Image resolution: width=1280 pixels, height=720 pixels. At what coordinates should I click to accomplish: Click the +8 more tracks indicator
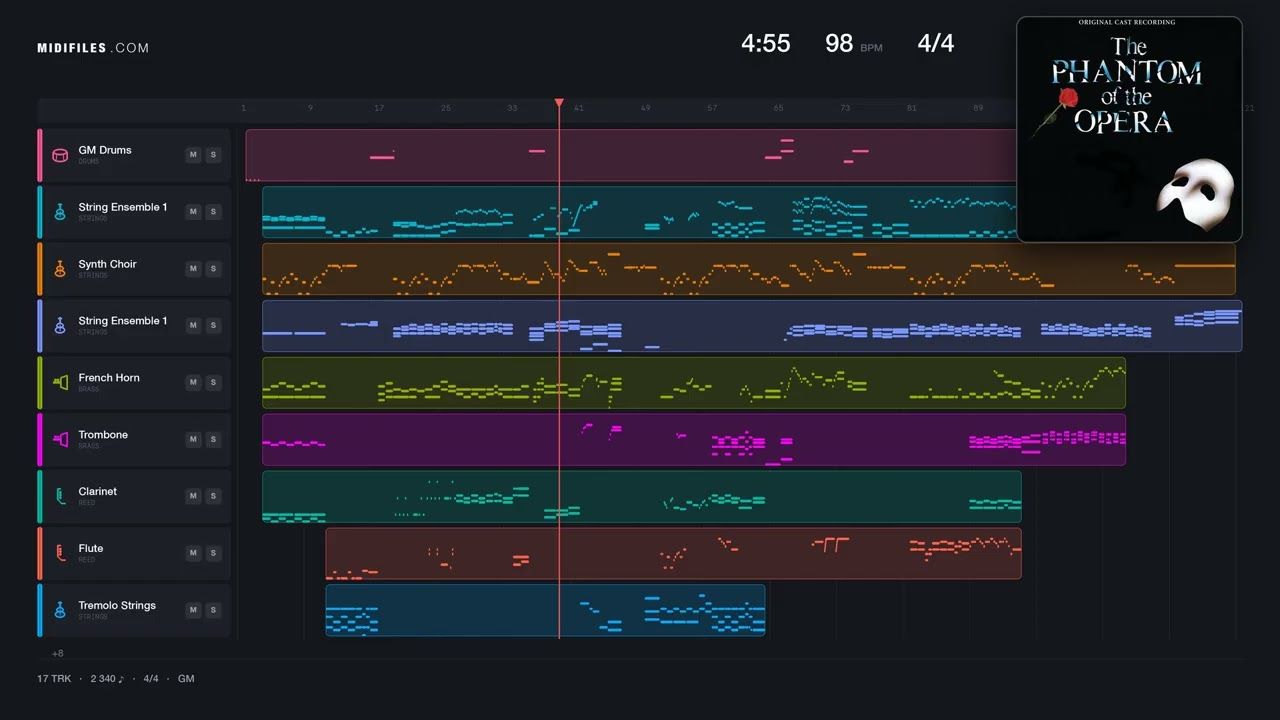pyautogui.click(x=58, y=653)
